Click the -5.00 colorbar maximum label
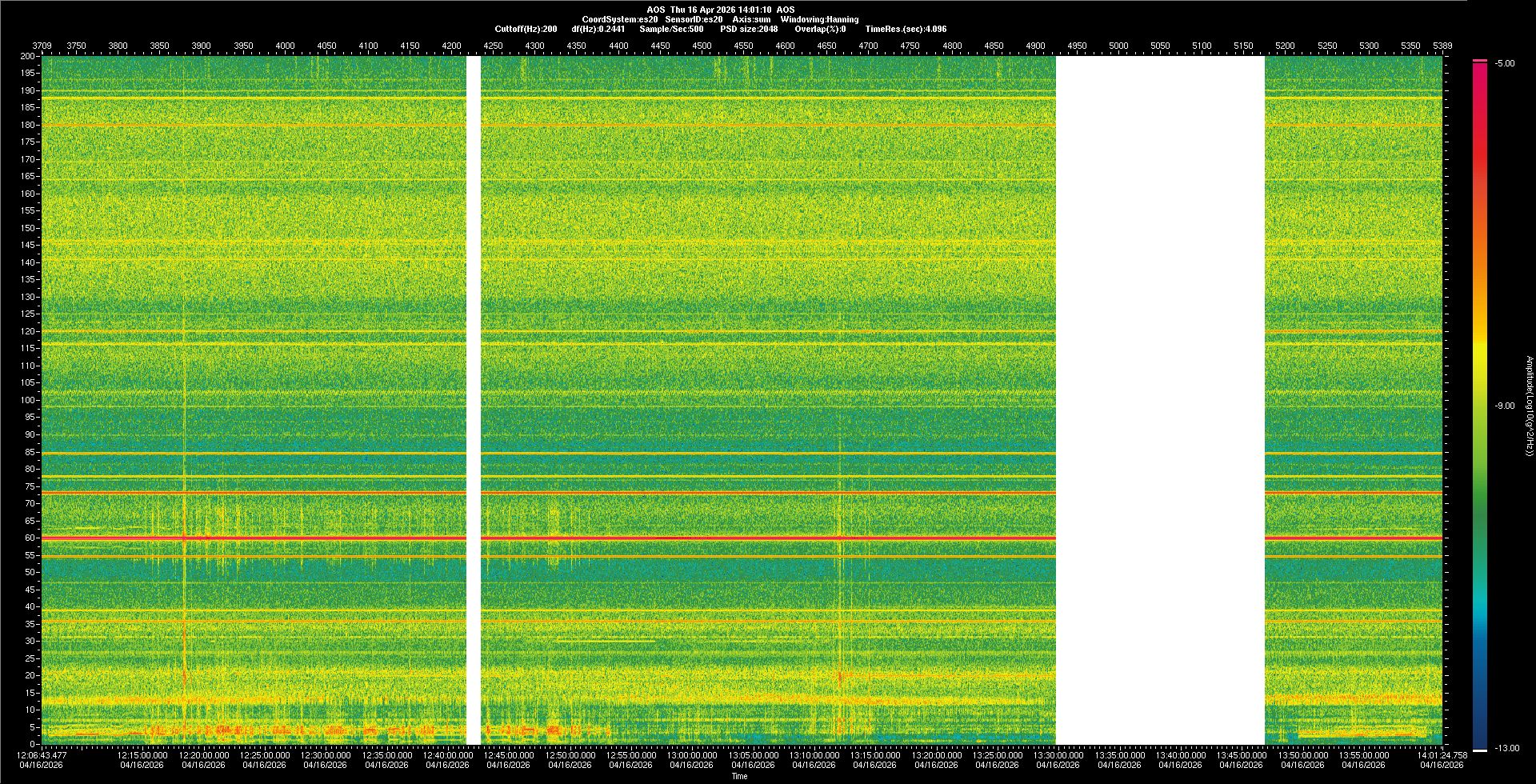 pyautogui.click(x=1504, y=63)
